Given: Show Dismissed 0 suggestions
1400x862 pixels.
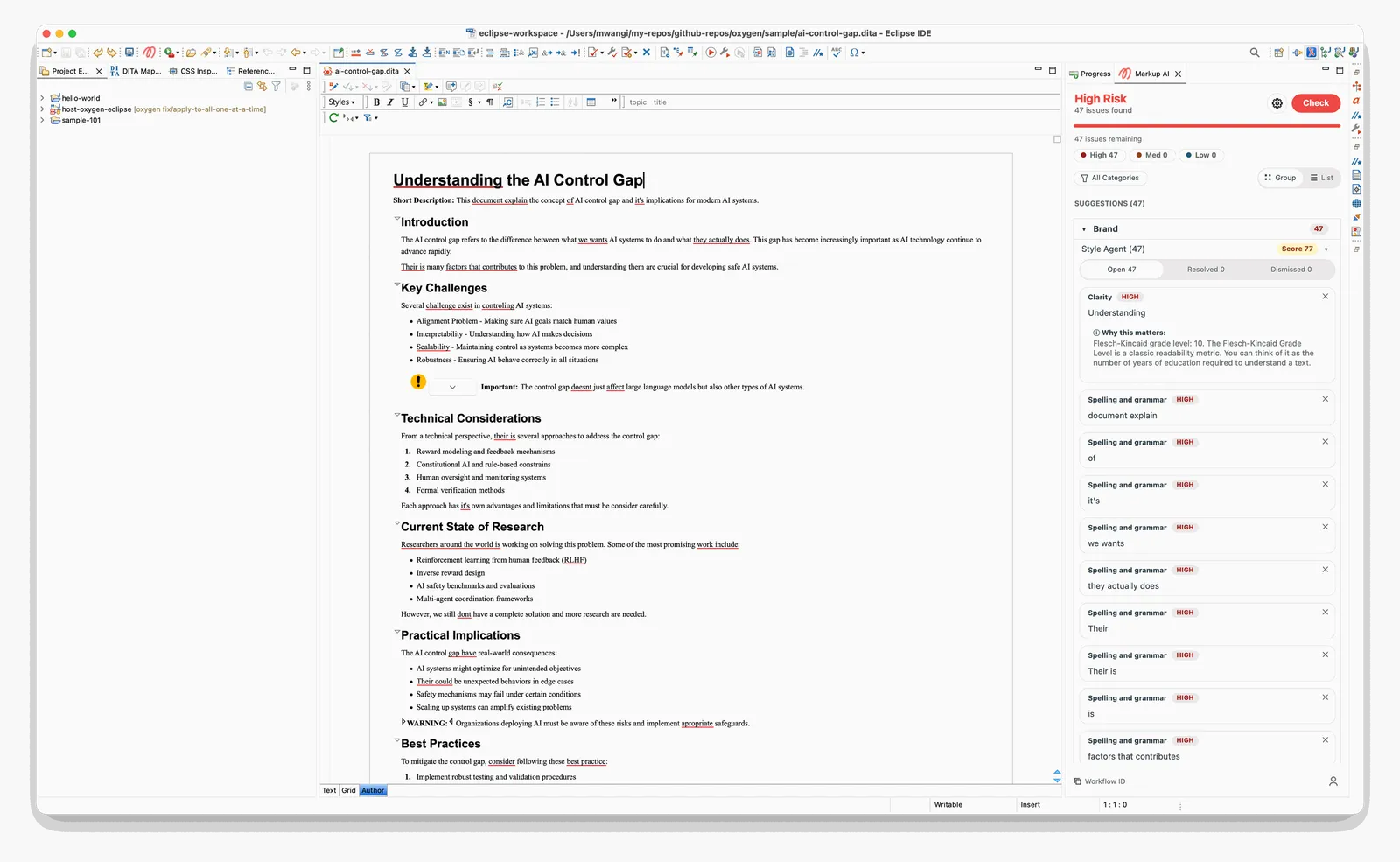Looking at the screenshot, I should click(x=1291, y=270).
